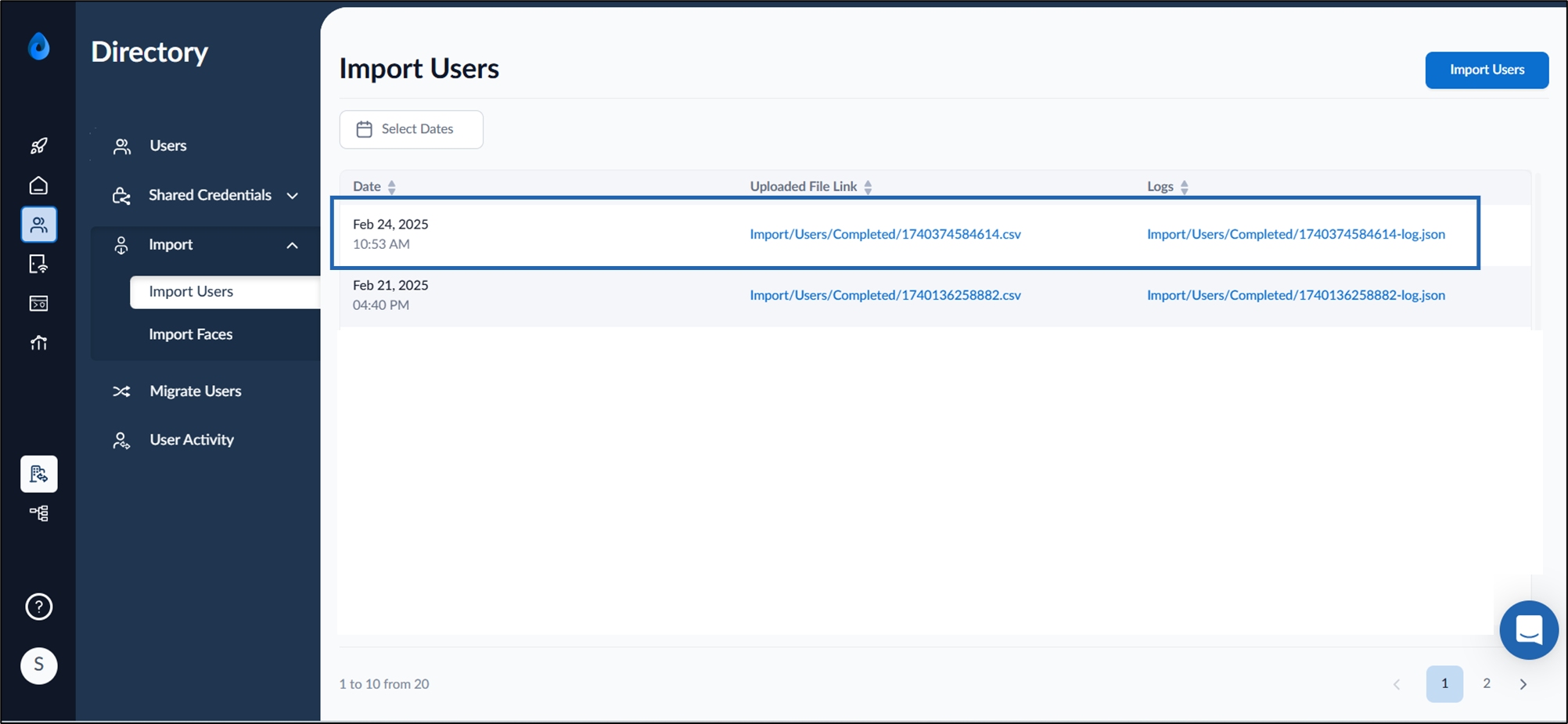Go to page 2 of results
Screen dimensions: 1568x724
point(1486,683)
